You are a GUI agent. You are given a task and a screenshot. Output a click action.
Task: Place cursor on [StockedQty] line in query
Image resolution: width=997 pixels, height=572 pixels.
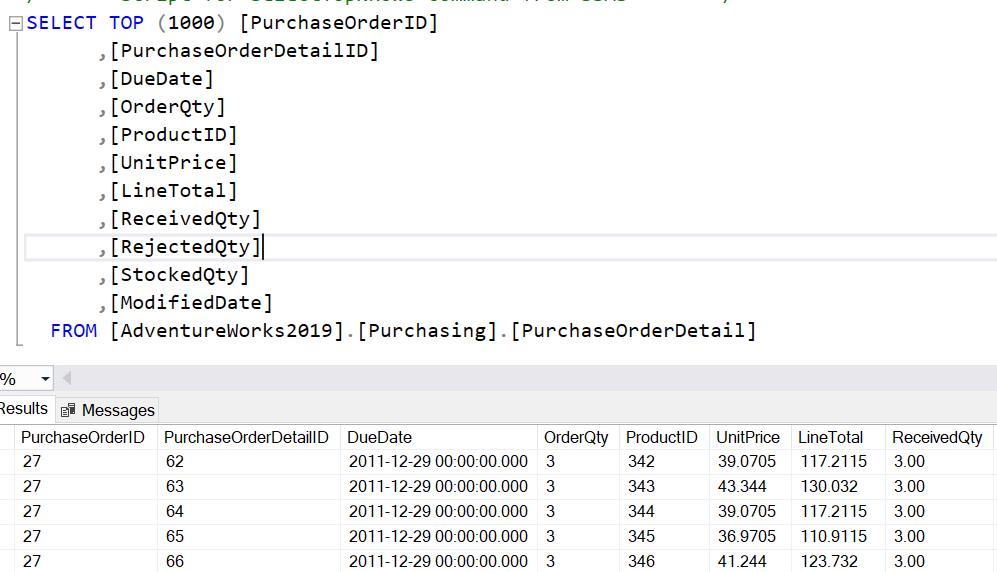[x=180, y=275]
